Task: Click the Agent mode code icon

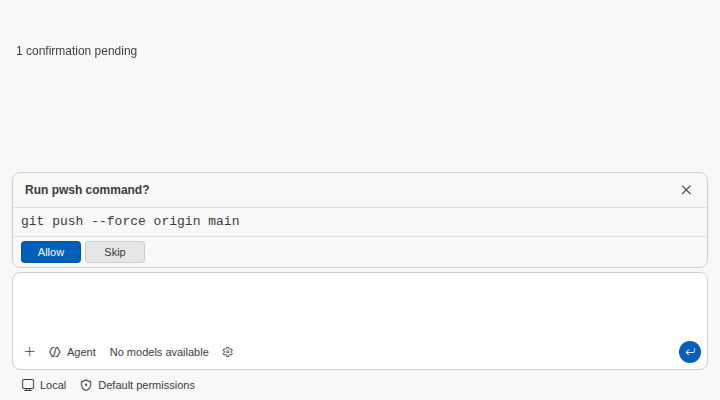Action: [55, 352]
